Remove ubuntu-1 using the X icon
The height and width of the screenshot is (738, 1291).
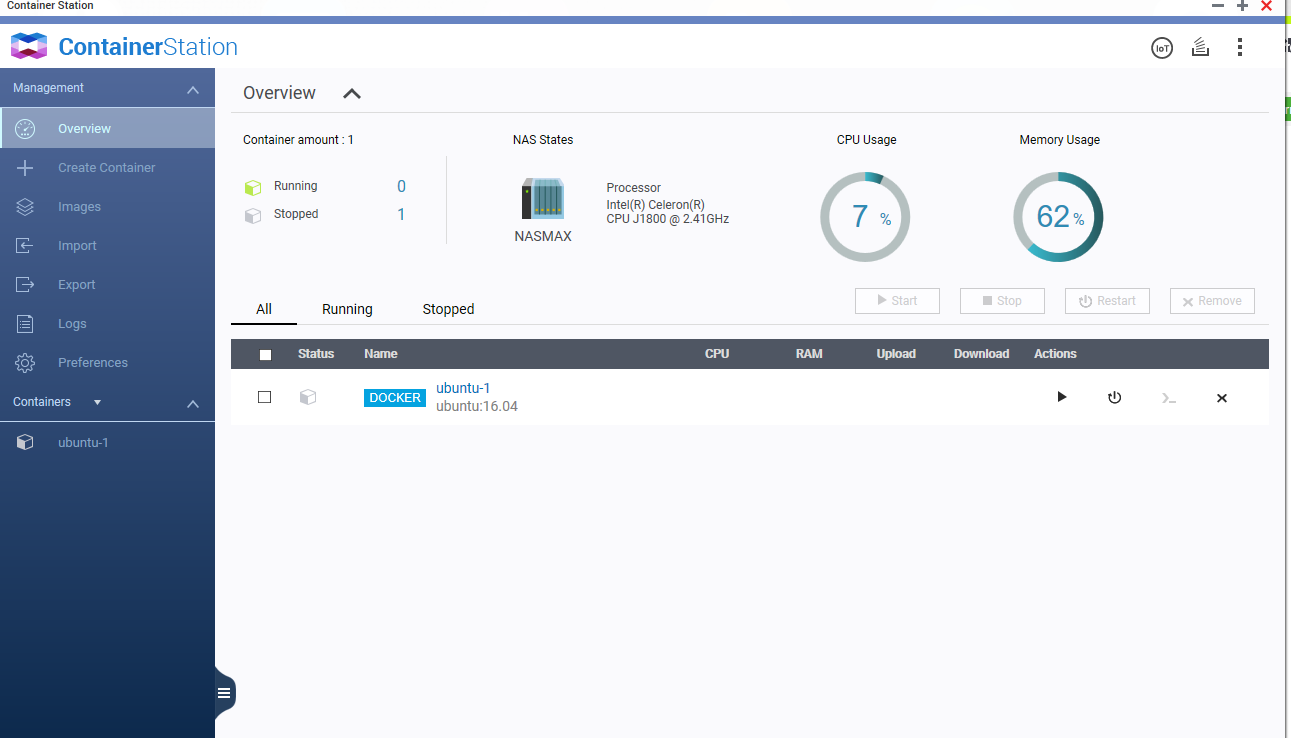1221,398
